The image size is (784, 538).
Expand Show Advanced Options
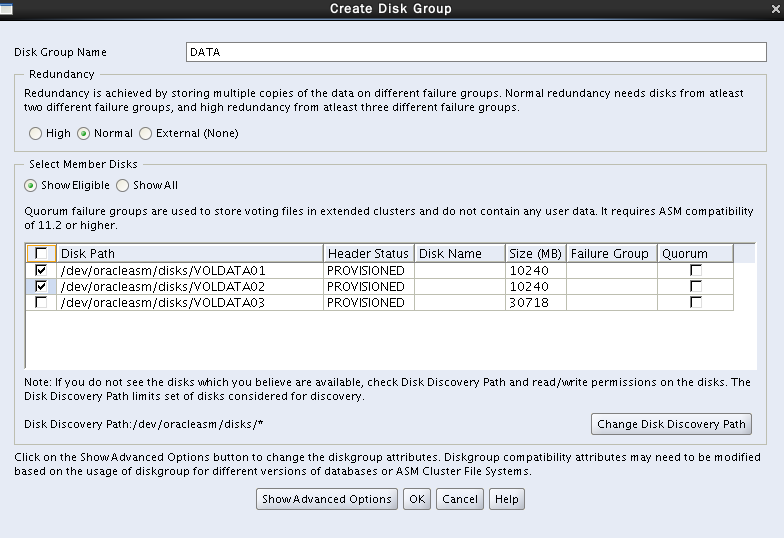click(x=327, y=499)
